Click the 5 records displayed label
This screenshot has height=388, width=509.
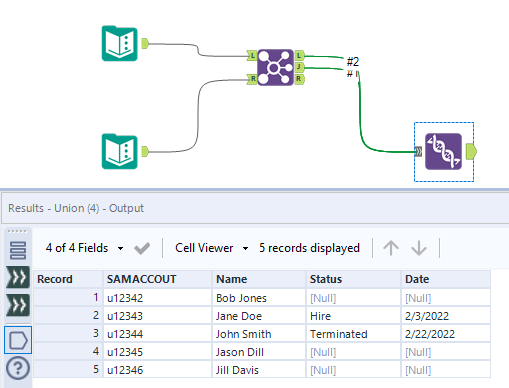pyautogui.click(x=309, y=248)
